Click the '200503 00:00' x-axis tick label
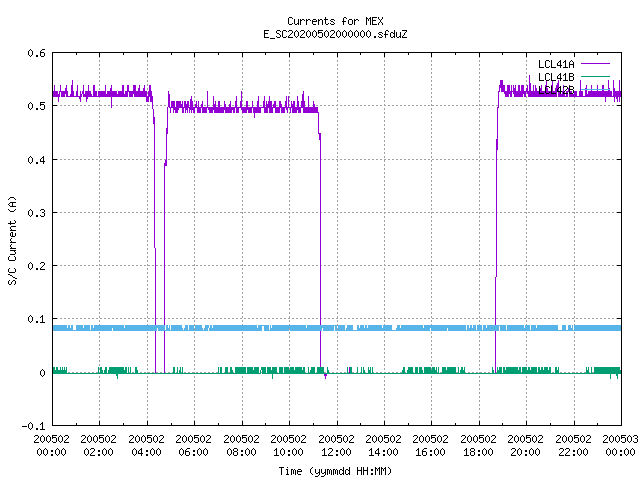640x480 pixels. point(620,445)
